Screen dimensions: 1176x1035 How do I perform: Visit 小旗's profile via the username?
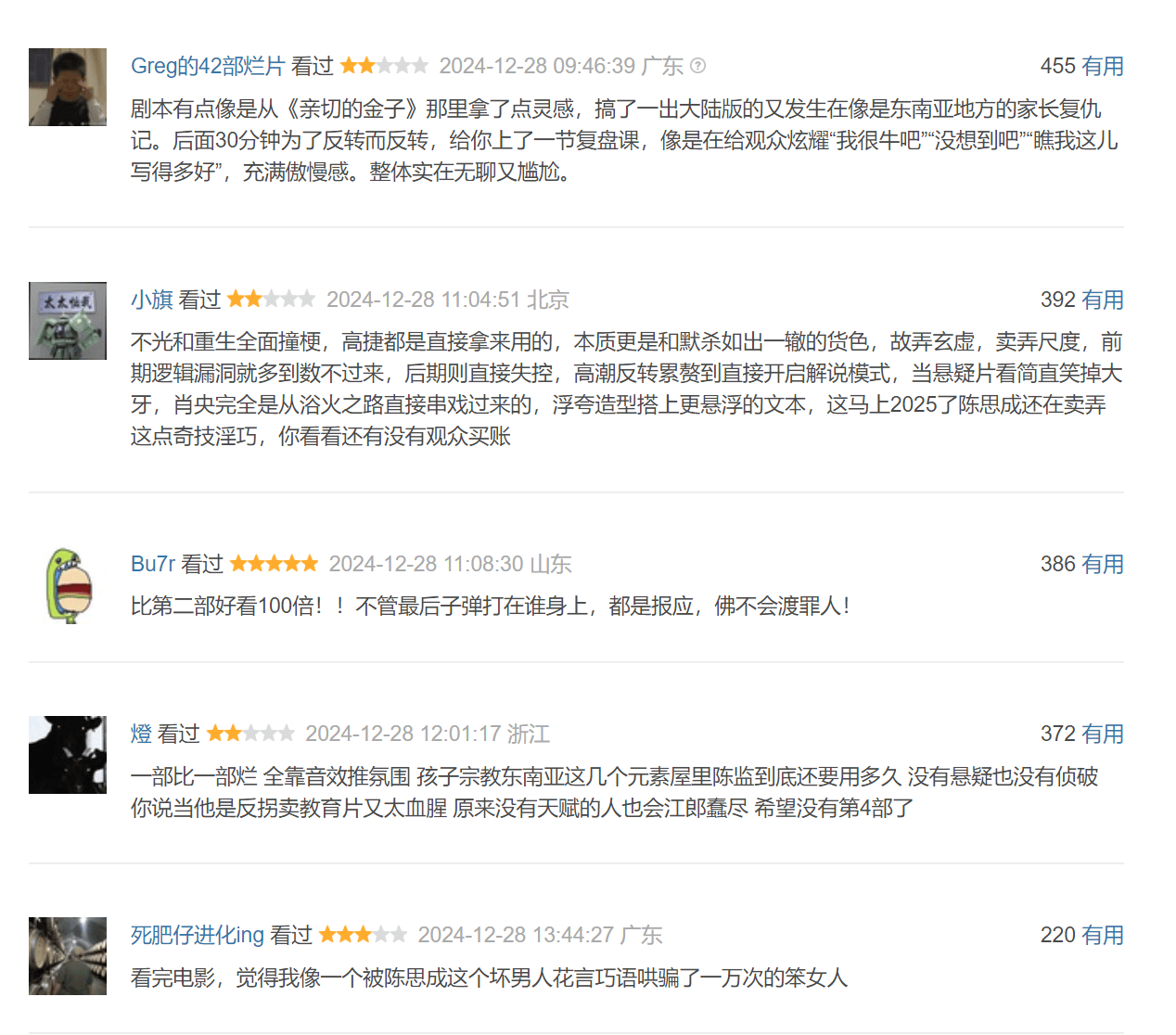tap(152, 300)
